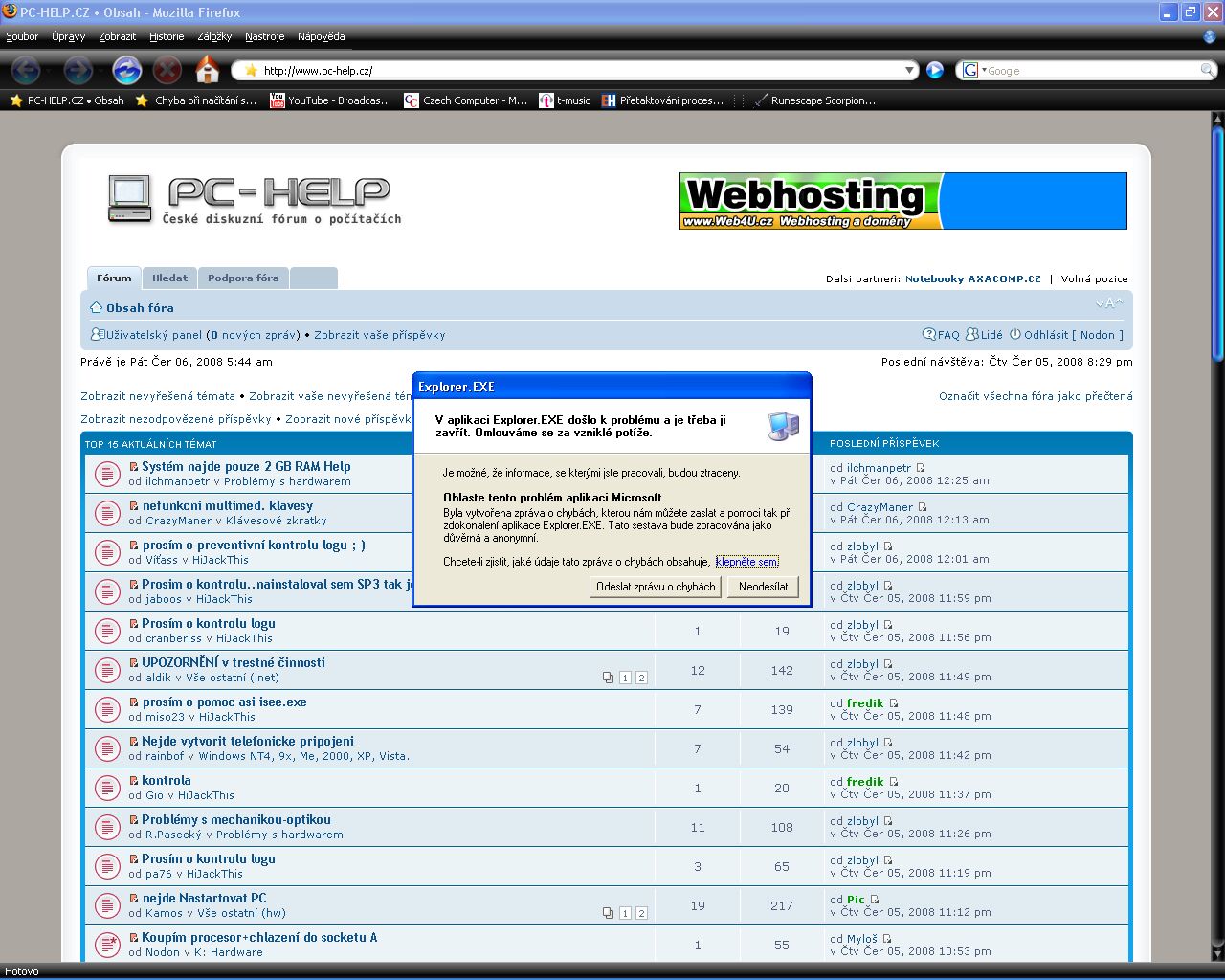Open the Firefox home page icon

[208, 70]
